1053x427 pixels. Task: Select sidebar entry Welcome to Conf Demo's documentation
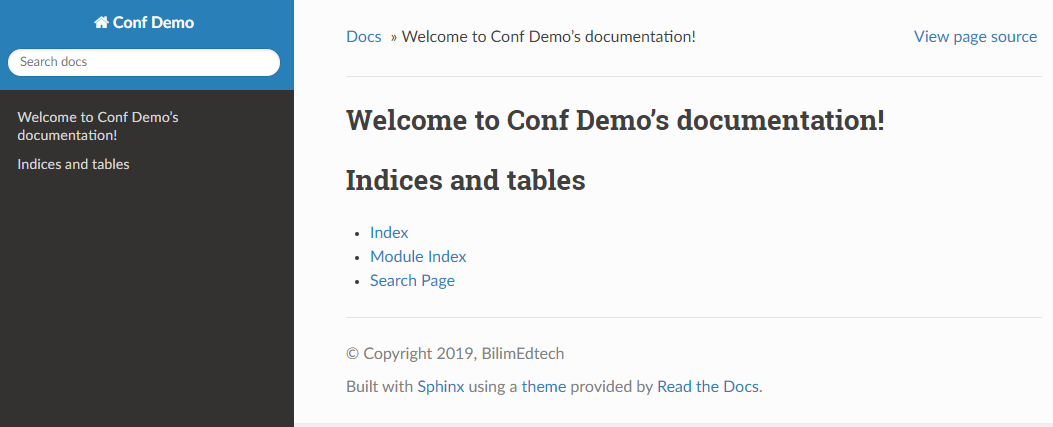[x=98, y=126]
